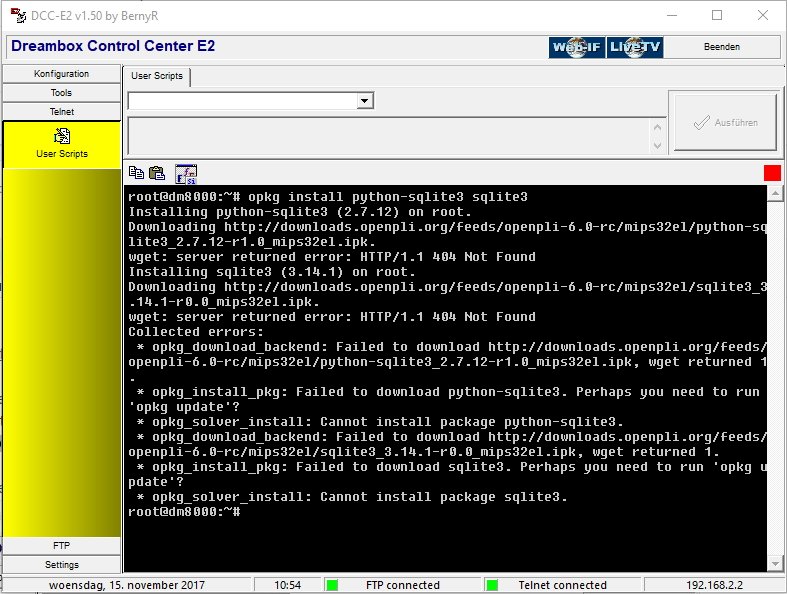Click the 'Collected errors:' terminal line
The width and height of the screenshot is (787, 594).
pos(196,332)
